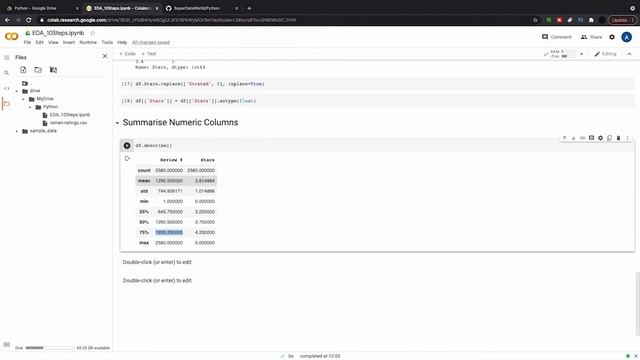Add a comment to the cell

[x=591, y=138]
